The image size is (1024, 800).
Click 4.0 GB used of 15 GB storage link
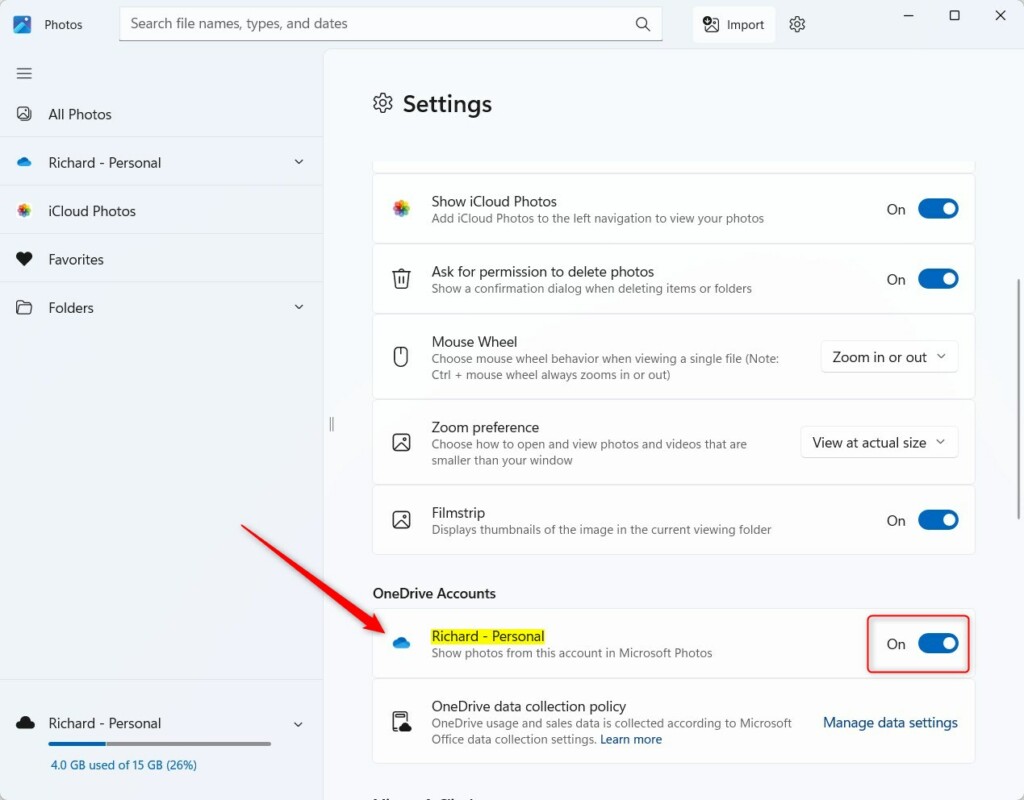click(123, 765)
